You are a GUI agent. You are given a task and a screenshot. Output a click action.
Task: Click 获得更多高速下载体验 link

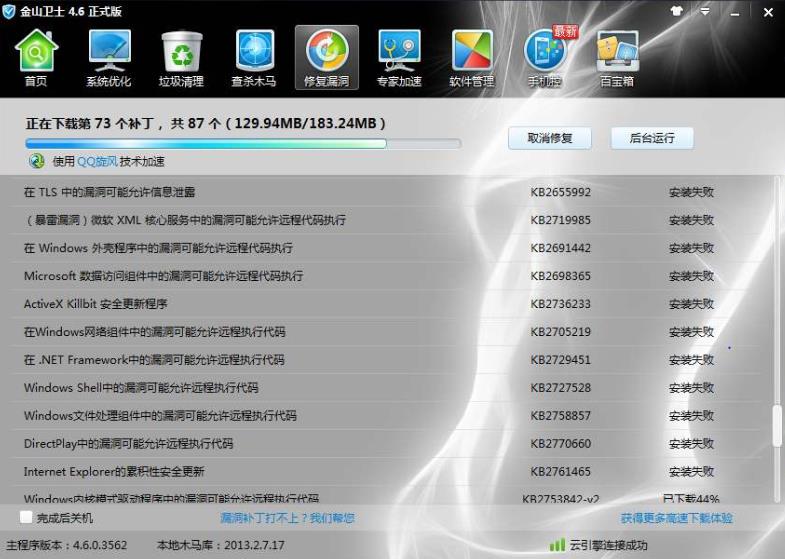[x=676, y=518]
